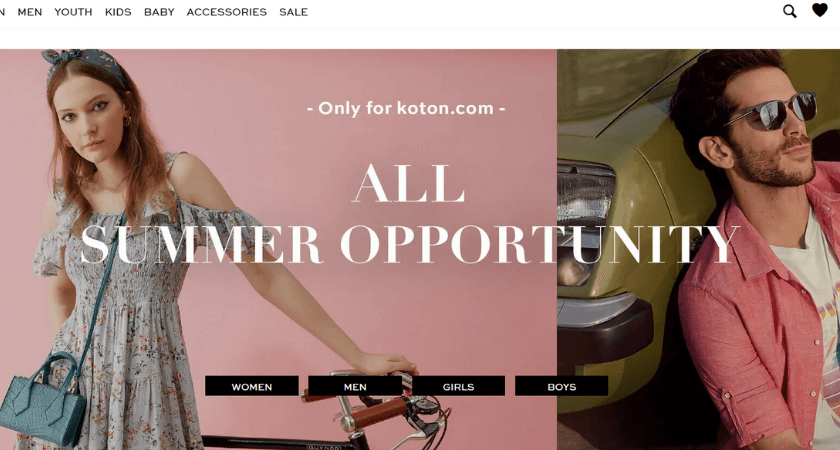Open the ACCESSORIES navigation item
Image resolution: width=840 pixels, height=450 pixels.
tap(227, 12)
